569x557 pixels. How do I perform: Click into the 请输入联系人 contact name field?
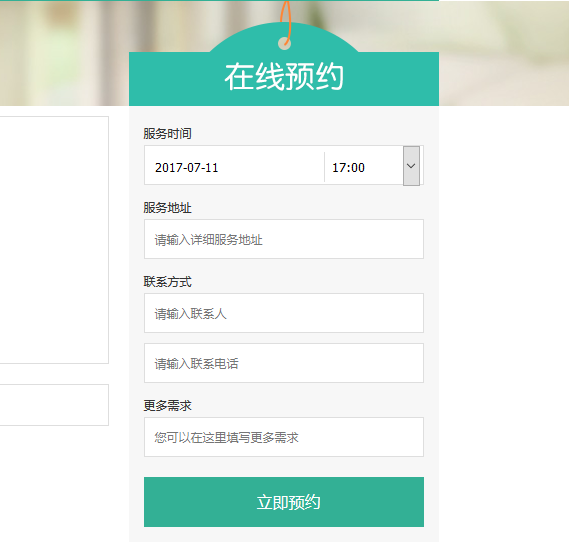[284, 313]
